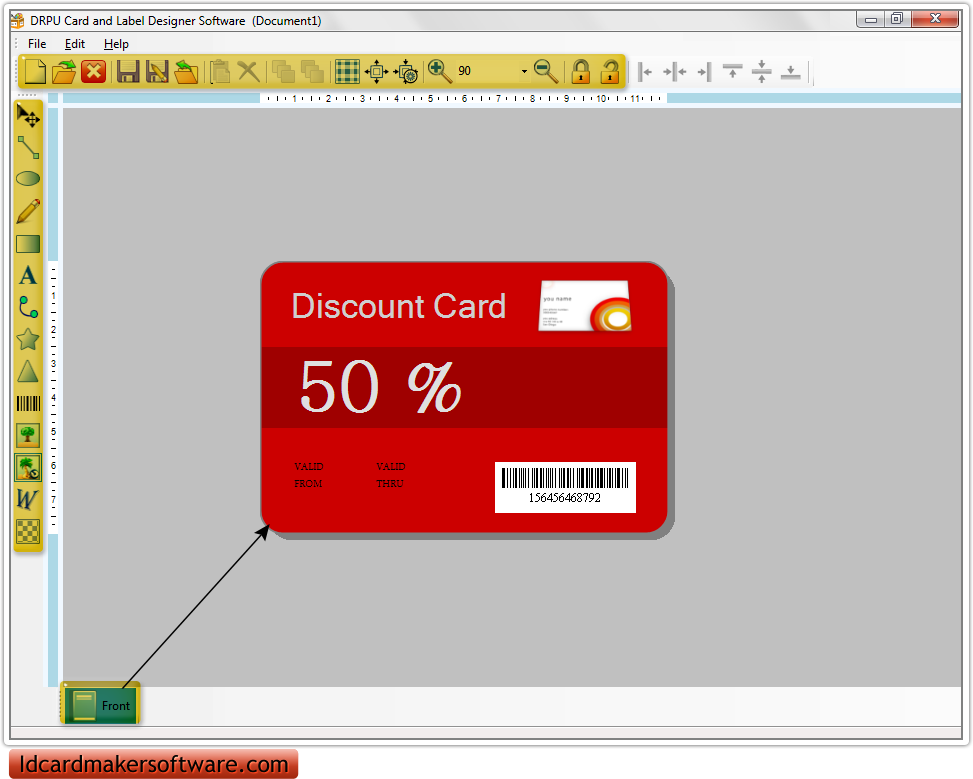The height and width of the screenshot is (779, 973).
Task: Select the 50 % text on card
Action: [380, 387]
